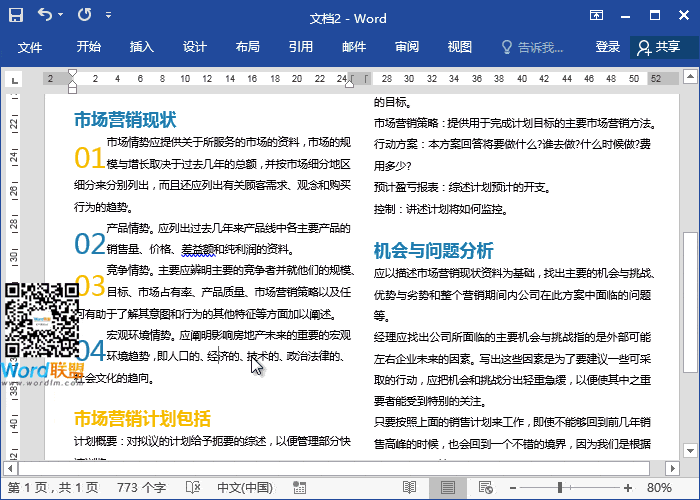
Task: Switch to Read Mode view
Action: click(x=409, y=487)
